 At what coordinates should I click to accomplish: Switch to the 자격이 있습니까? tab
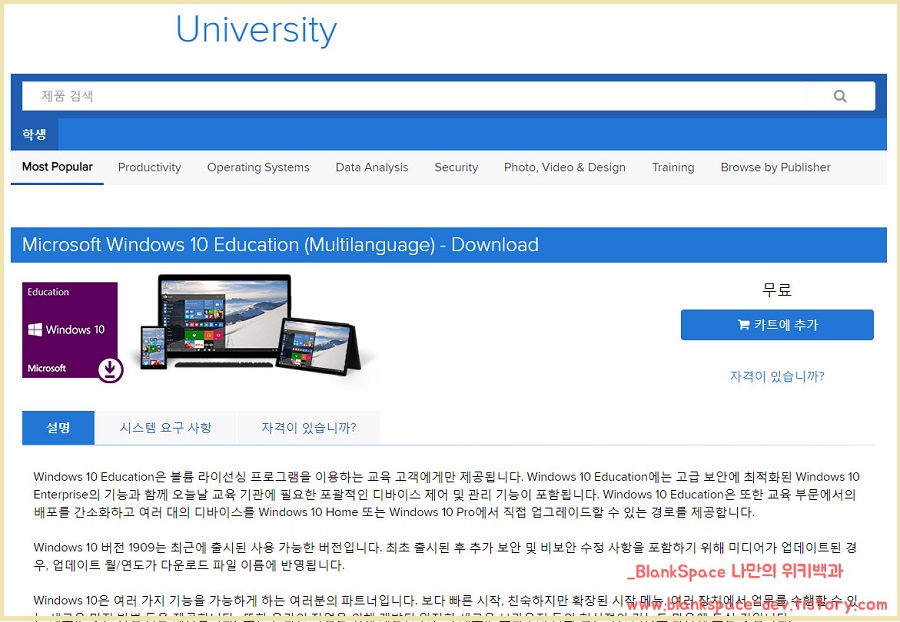tap(309, 427)
